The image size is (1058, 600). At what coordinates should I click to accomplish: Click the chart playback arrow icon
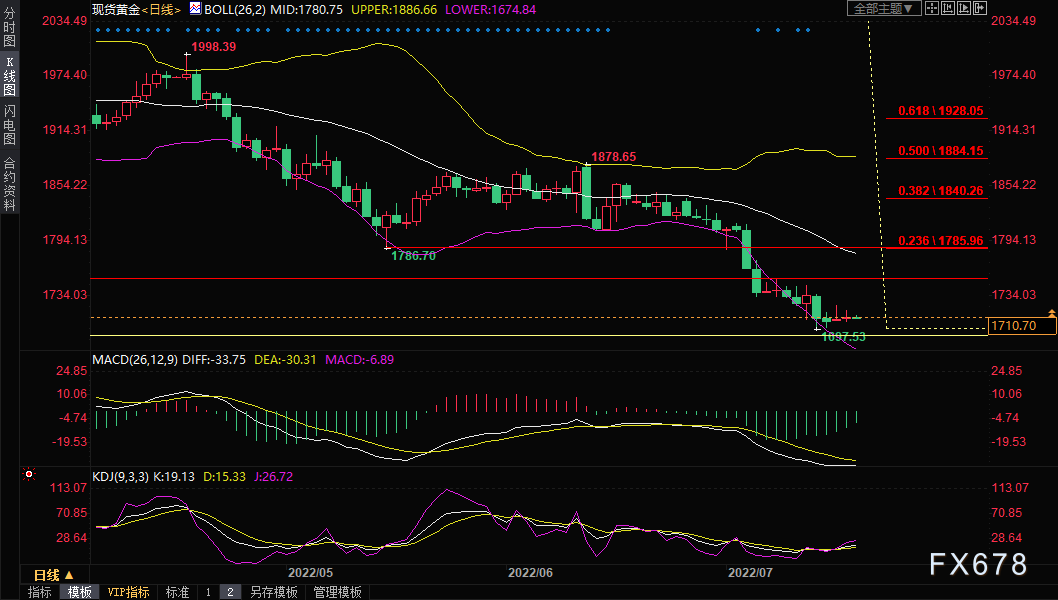click(964, 8)
